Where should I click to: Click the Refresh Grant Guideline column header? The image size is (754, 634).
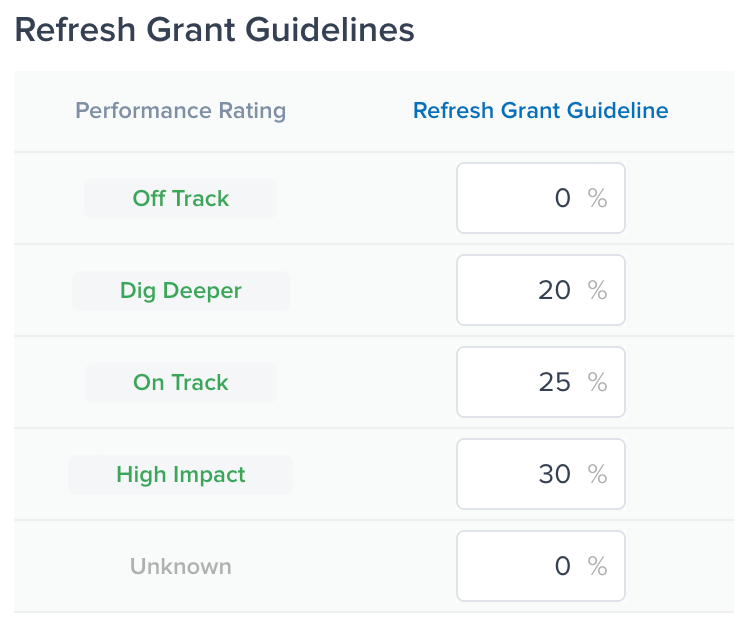pos(540,110)
